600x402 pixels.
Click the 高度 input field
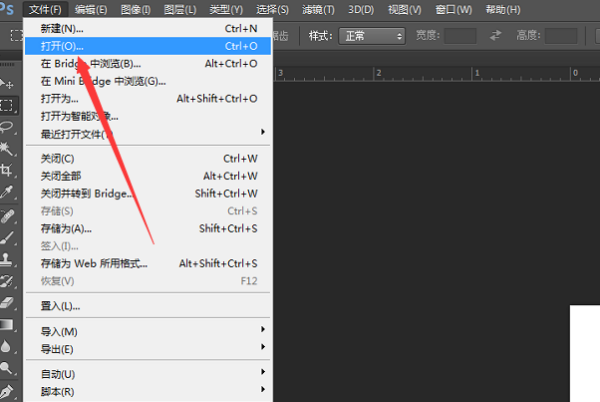coord(561,36)
